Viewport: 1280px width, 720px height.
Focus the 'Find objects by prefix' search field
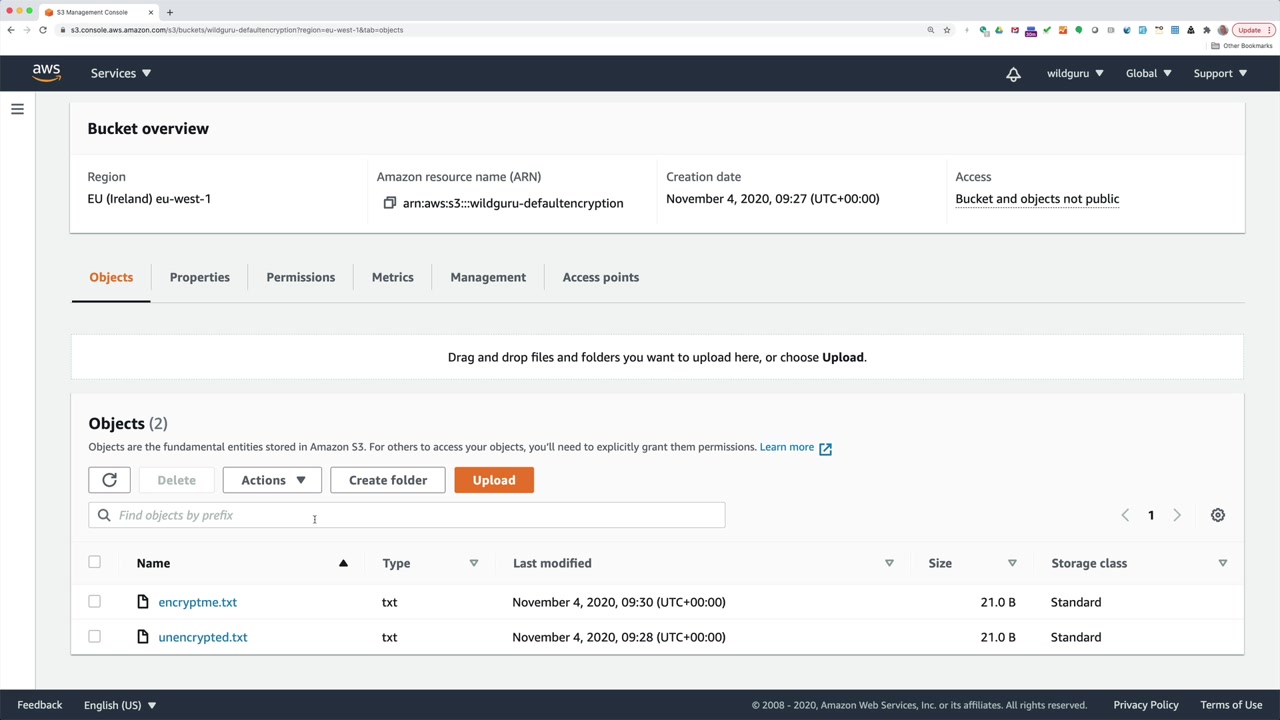click(406, 515)
